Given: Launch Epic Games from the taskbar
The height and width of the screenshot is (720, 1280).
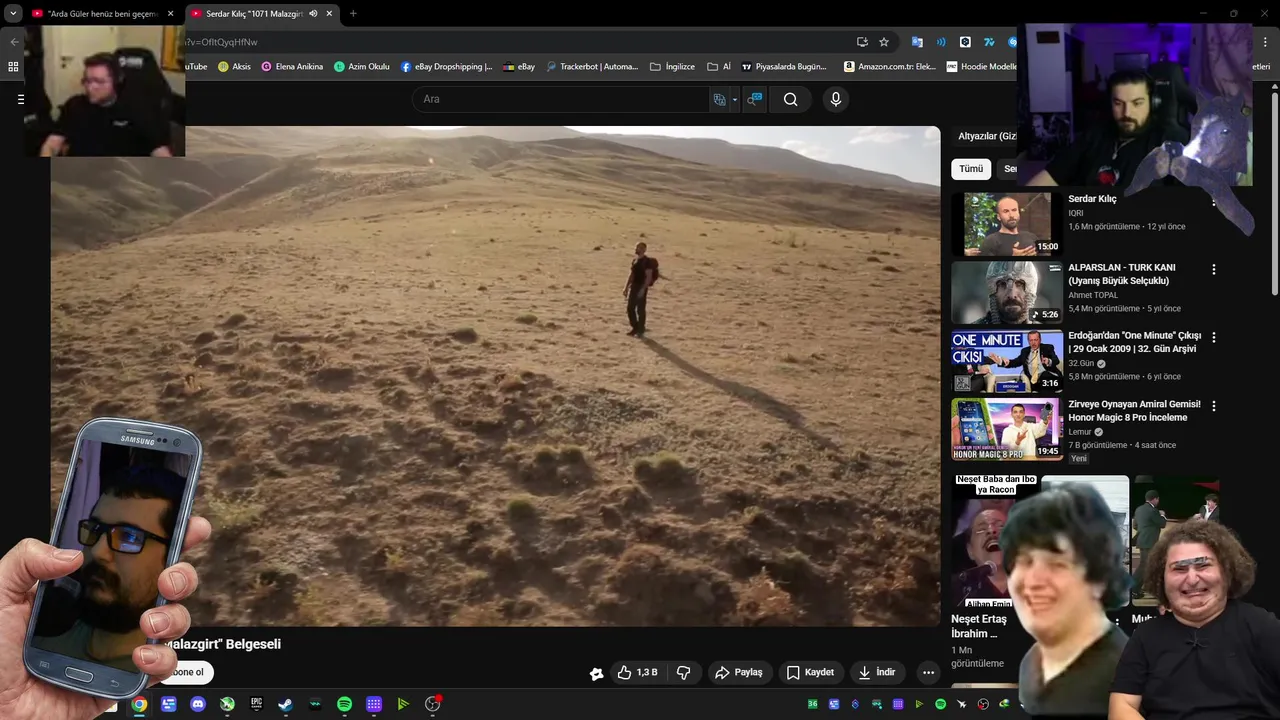Looking at the screenshot, I should (256, 704).
